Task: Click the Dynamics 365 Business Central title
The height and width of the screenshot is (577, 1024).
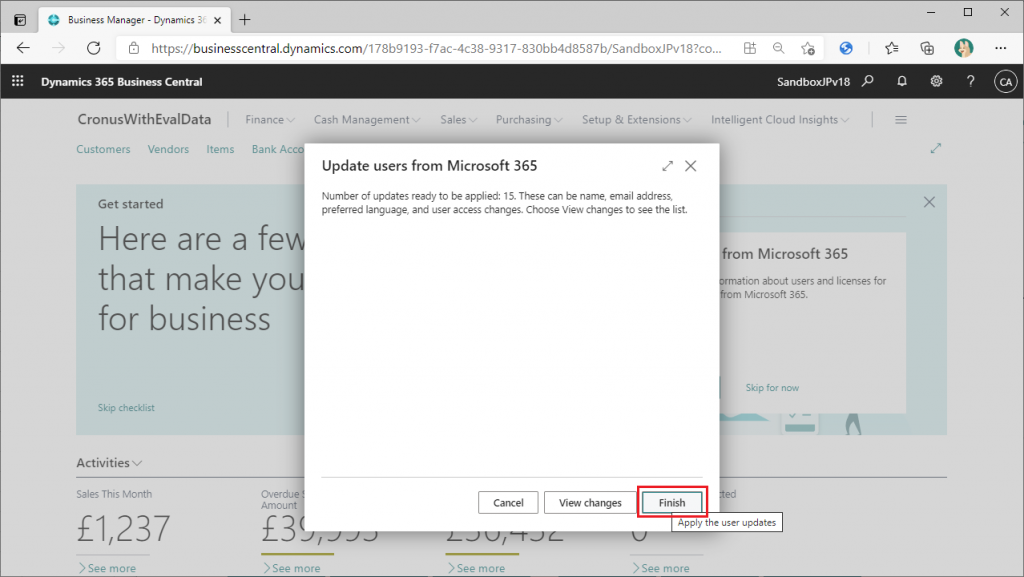Action: (121, 82)
